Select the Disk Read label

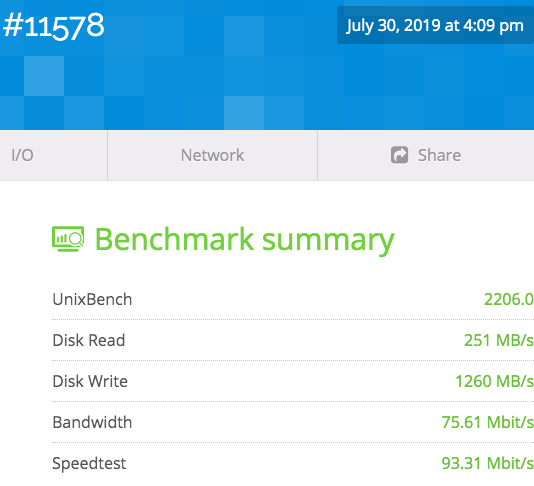click(89, 340)
